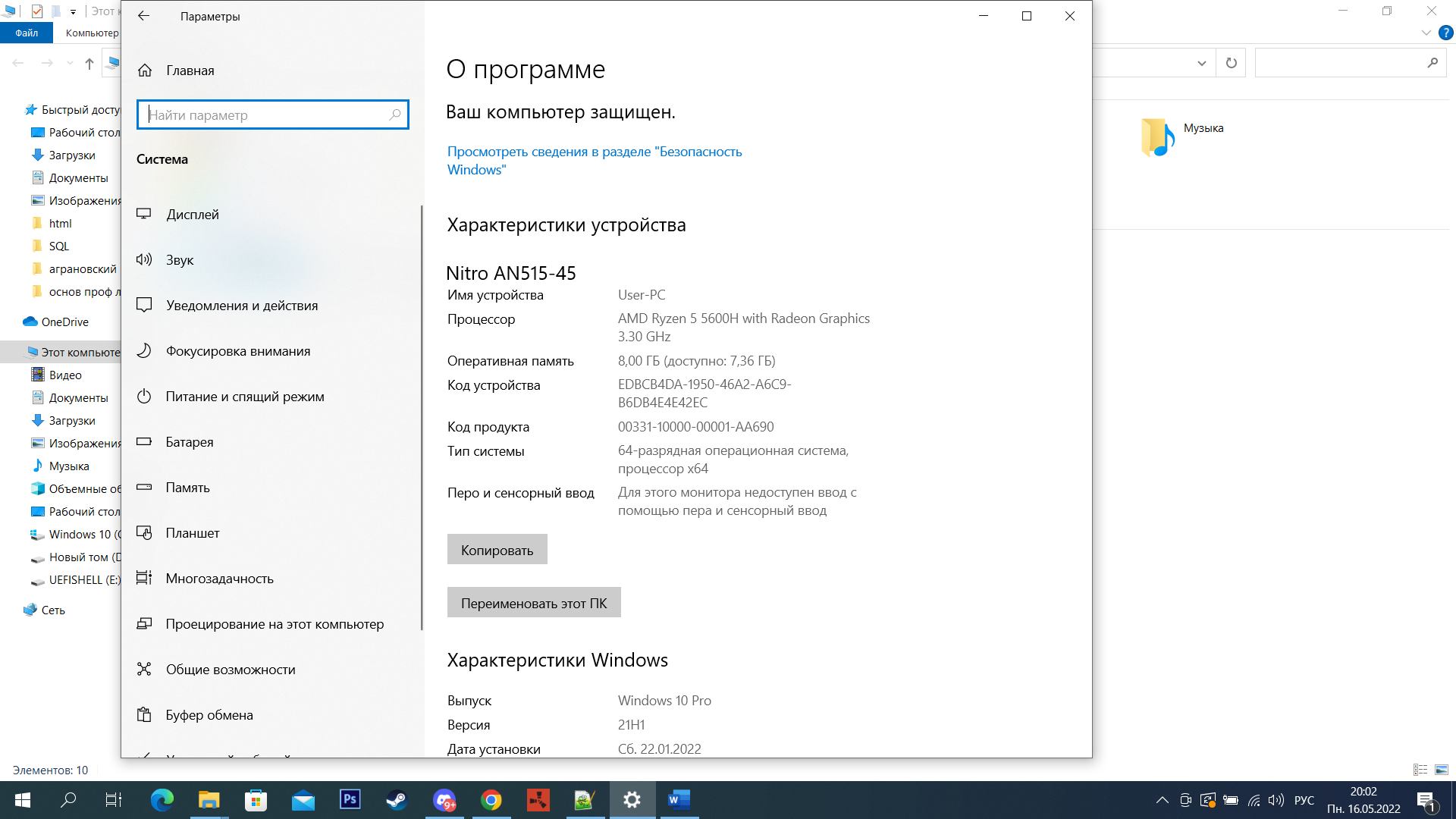The height and width of the screenshot is (819, 1456).
Task: Open the notification center
Action: (1426, 800)
